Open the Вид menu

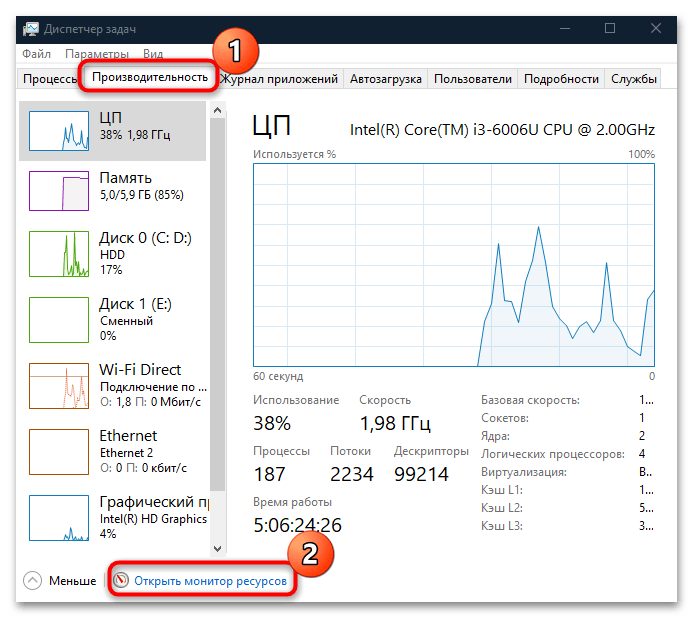click(153, 54)
